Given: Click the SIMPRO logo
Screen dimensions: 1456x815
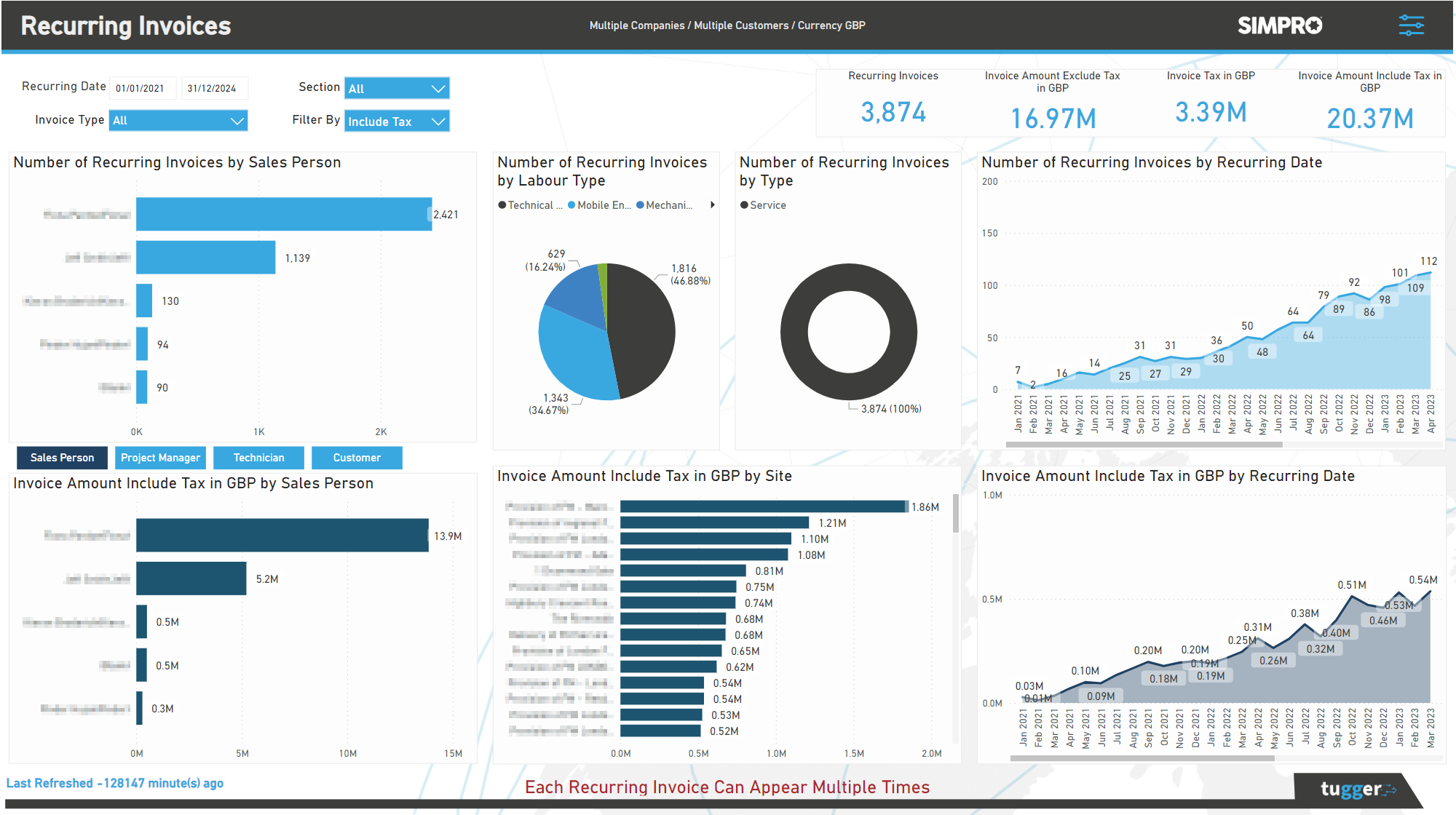Looking at the screenshot, I should tap(1280, 25).
